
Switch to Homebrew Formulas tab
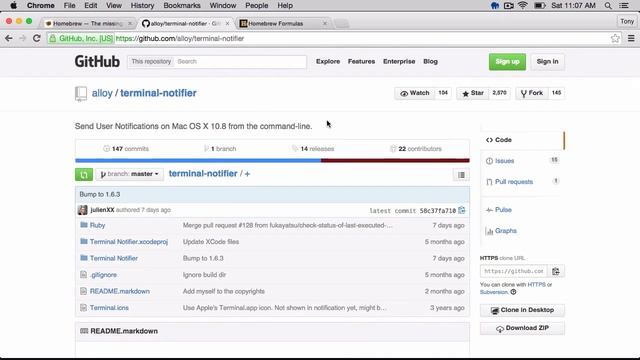283,24
